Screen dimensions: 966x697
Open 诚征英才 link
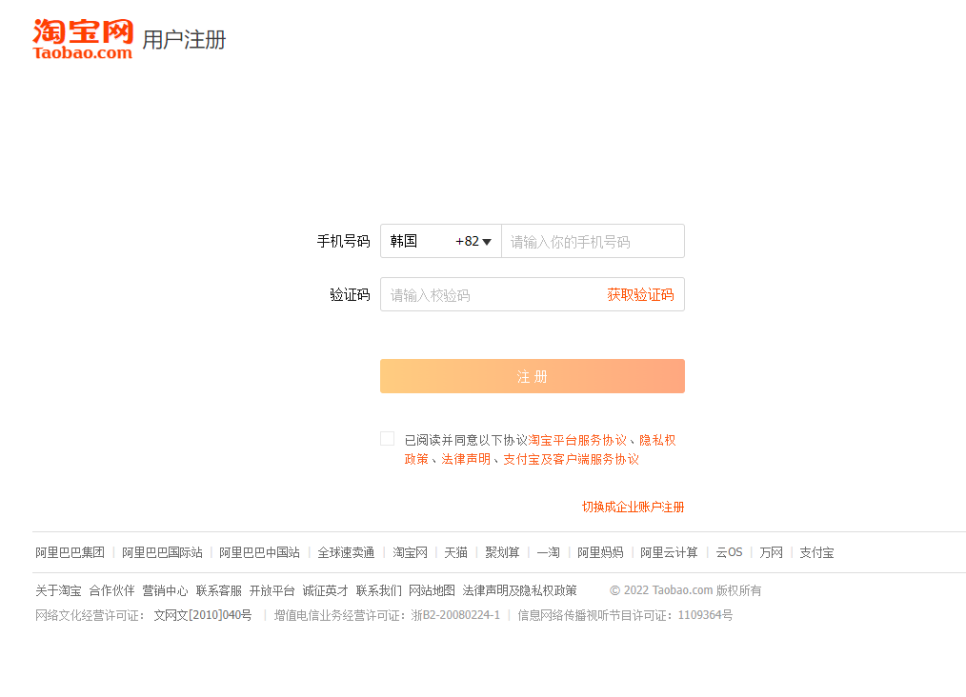[325, 590]
